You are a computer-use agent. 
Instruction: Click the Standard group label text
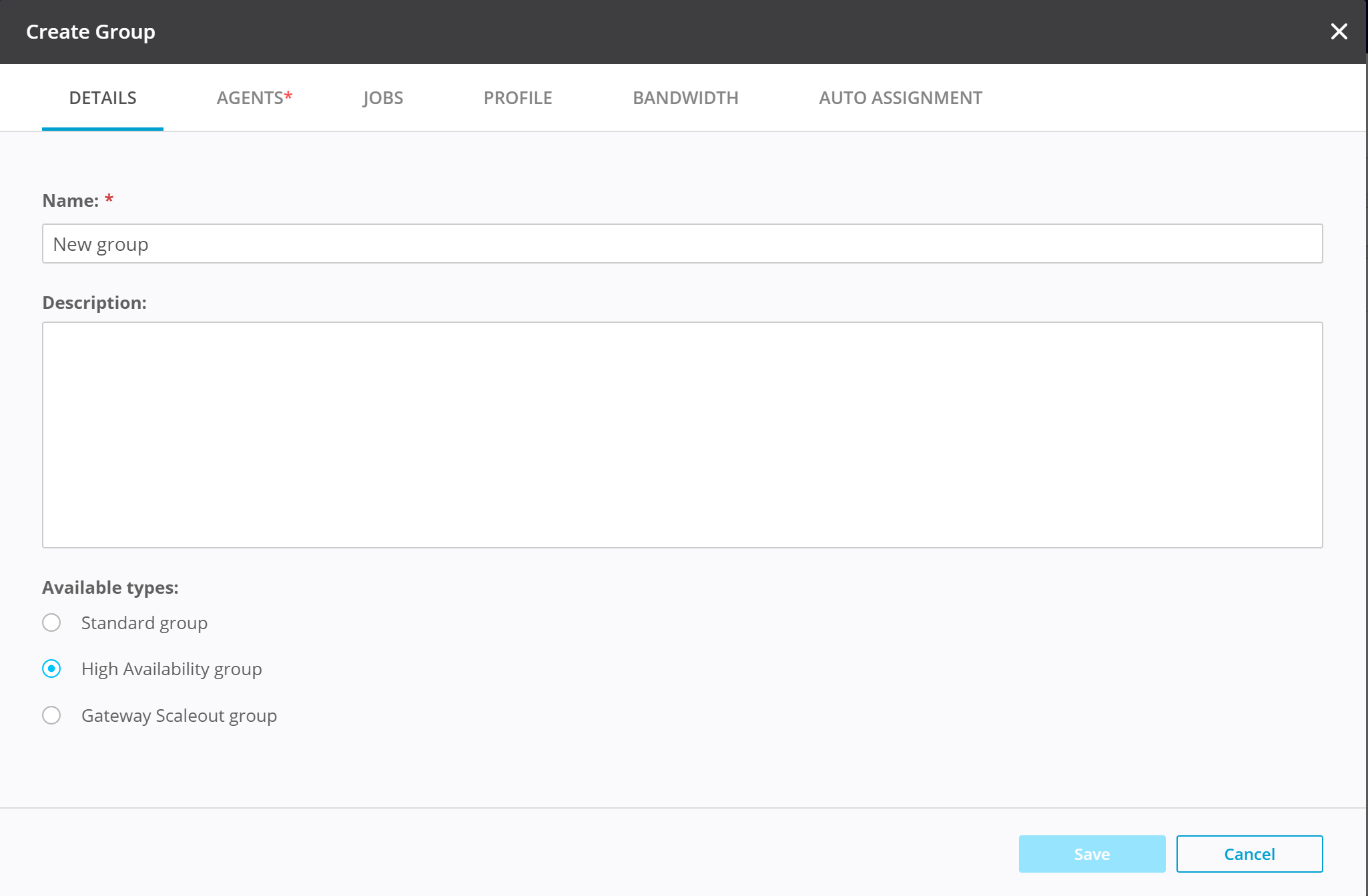click(x=144, y=623)
